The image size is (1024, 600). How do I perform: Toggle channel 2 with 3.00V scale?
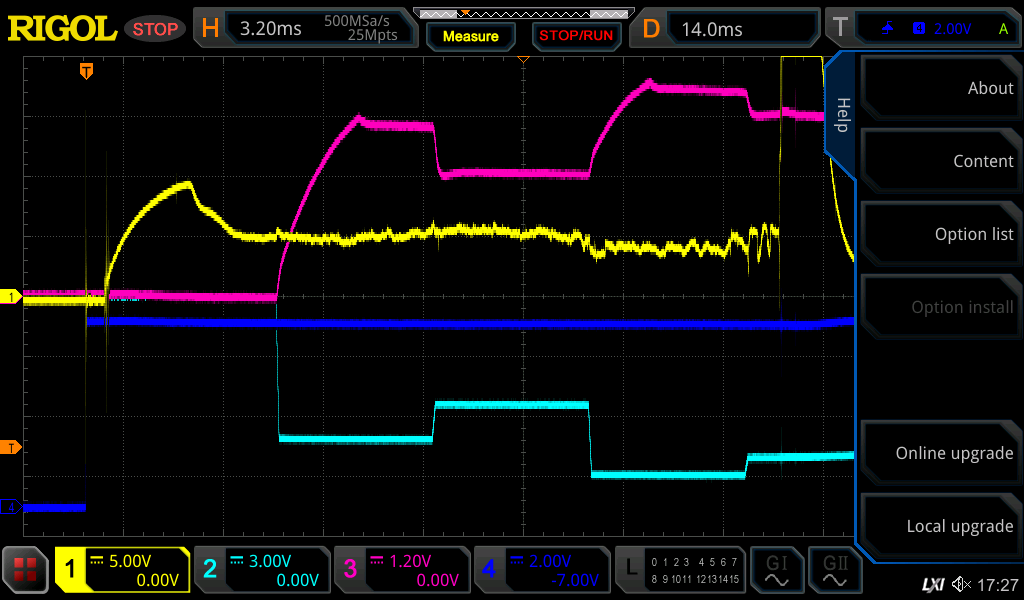coord(261,570)
